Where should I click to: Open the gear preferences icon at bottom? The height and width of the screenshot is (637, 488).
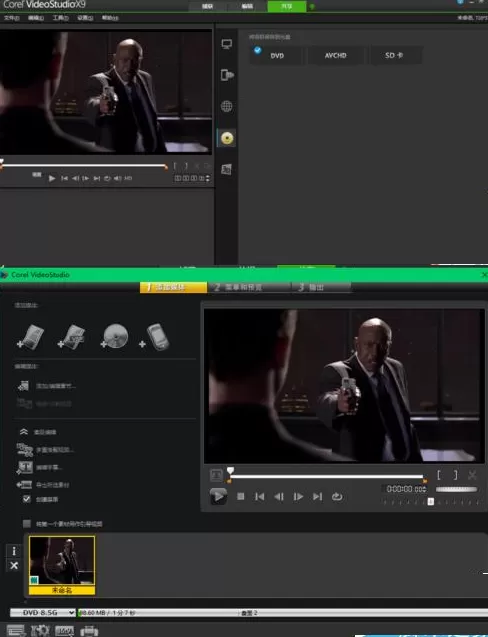coord(40,630)
